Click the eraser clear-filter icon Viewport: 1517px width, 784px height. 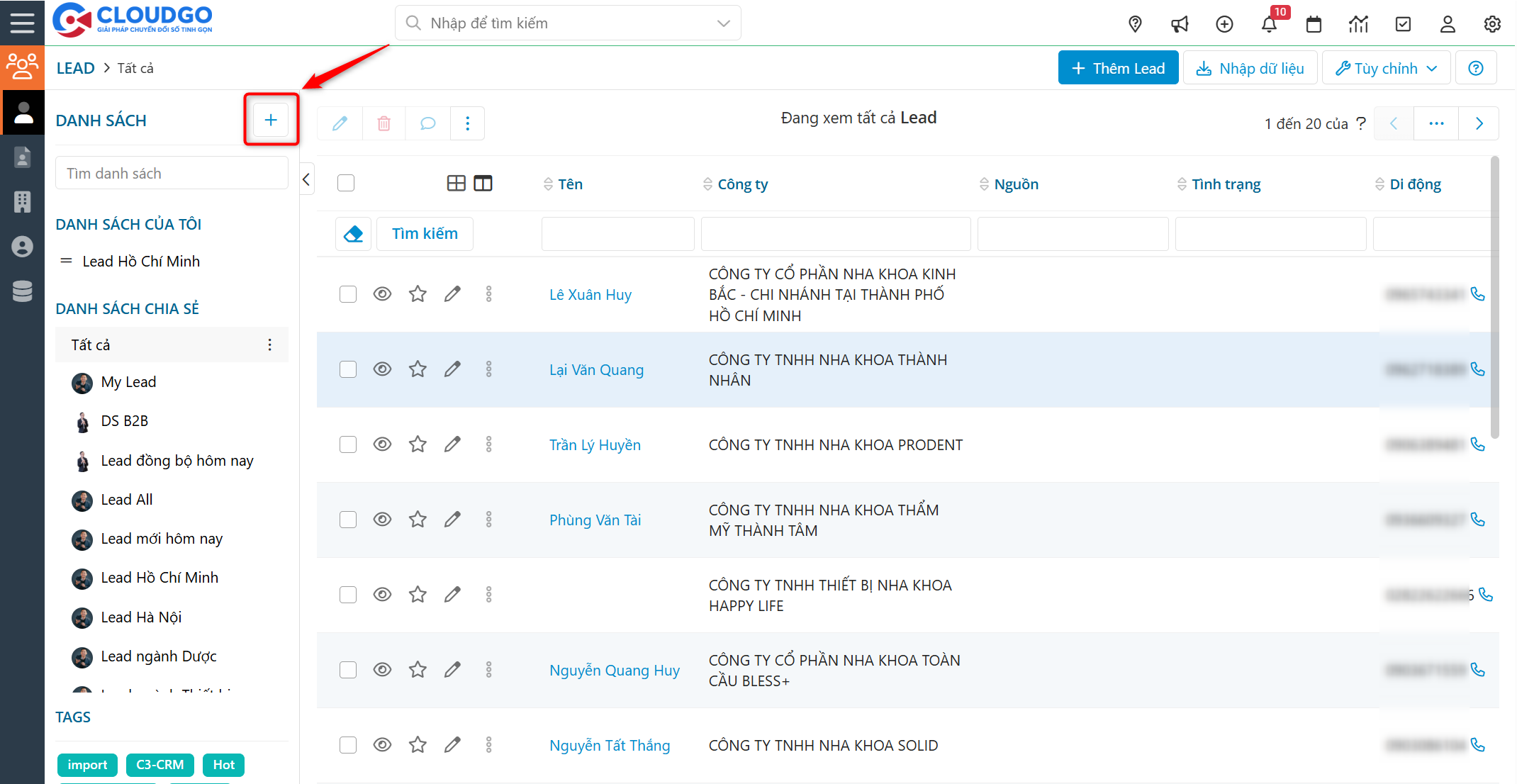tap(353, 233)
